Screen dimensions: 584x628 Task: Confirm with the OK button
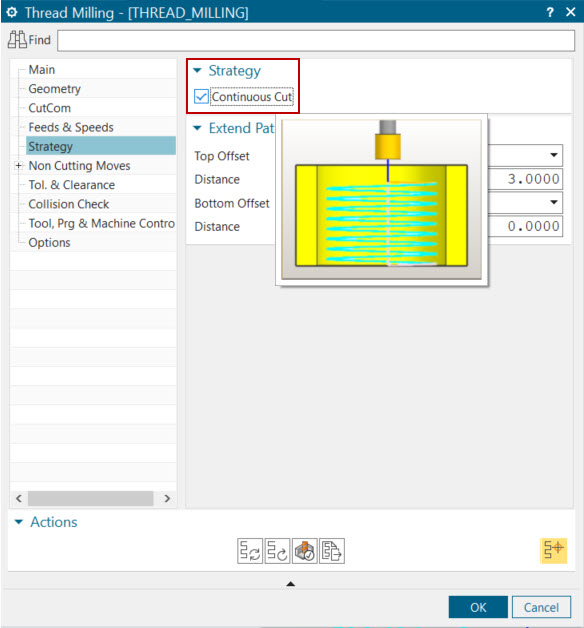coord(478,607)
